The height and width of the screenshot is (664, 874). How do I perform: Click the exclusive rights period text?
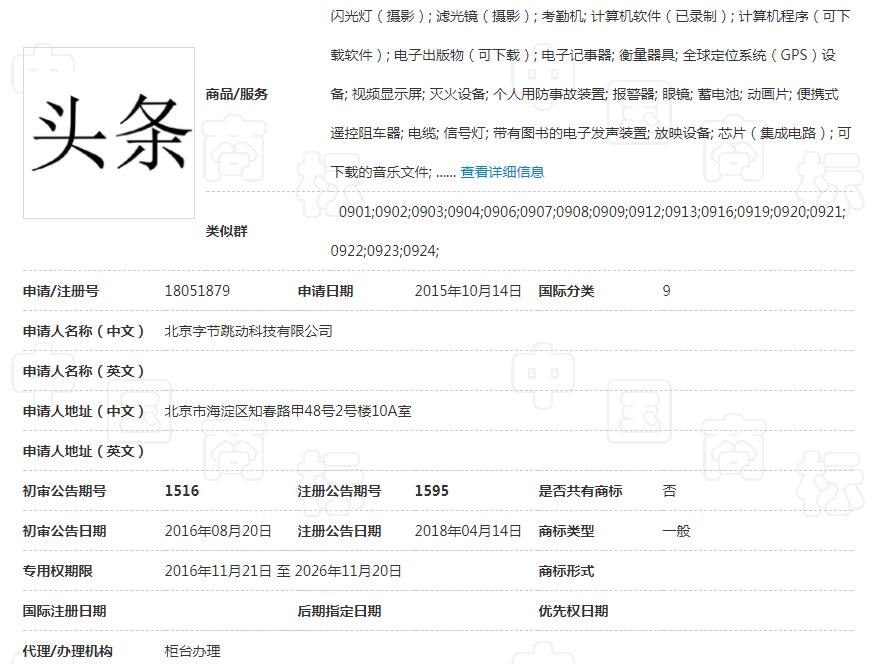tap(284, 570)
